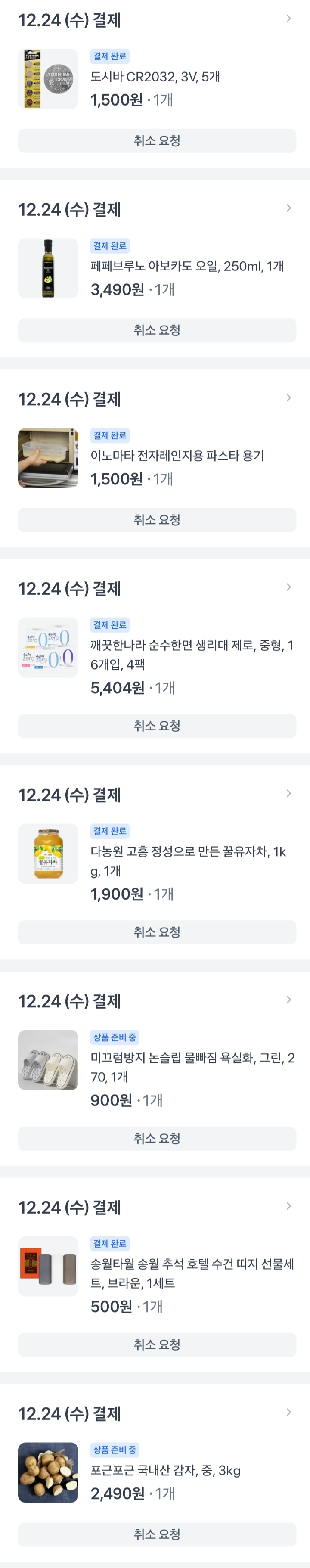Click chevron on 송월타월 towel gift set order
Screen dimensions: 310x1568
(288, 1206)
